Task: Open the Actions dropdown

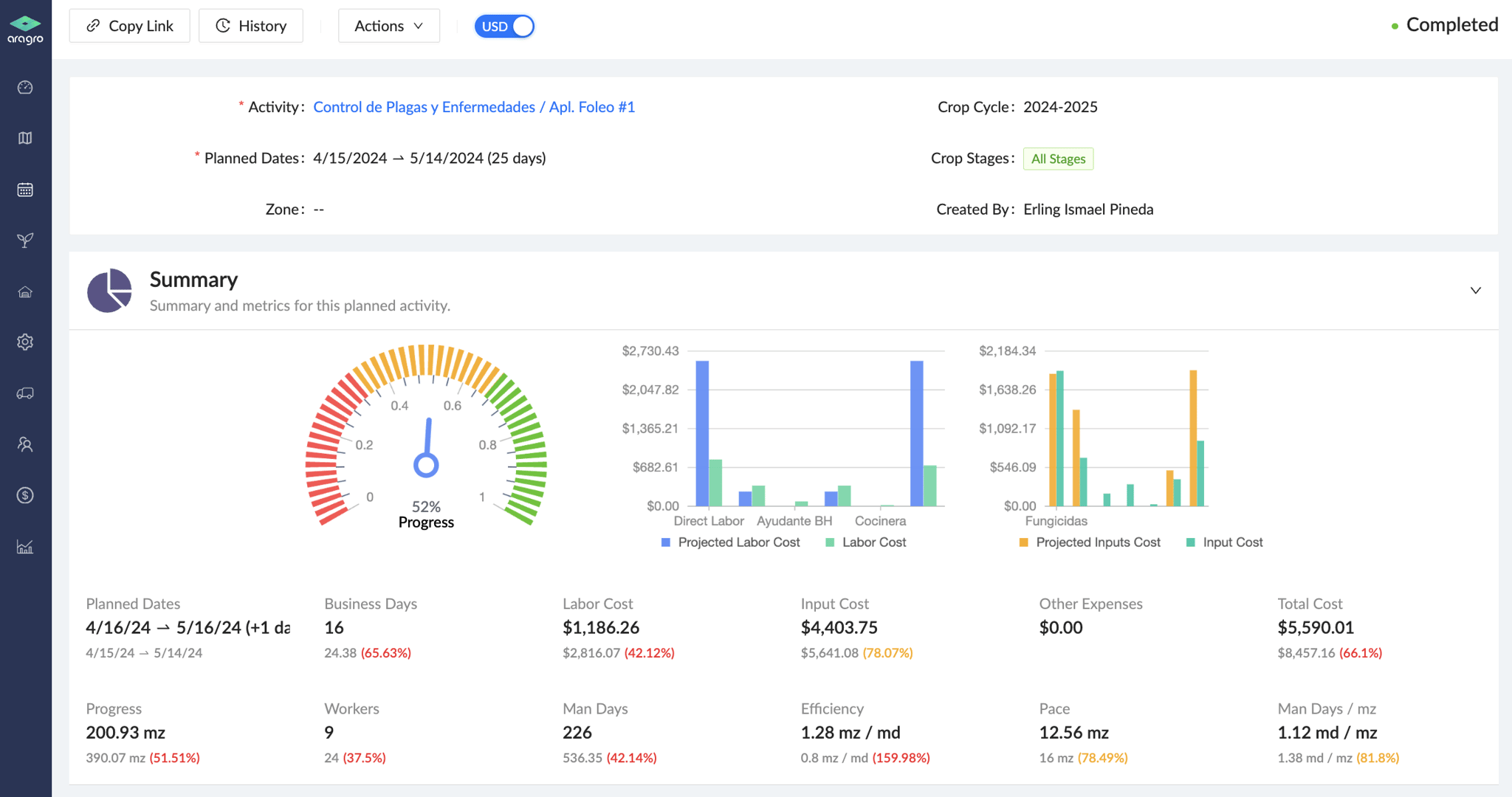Action: [x=389, y=25]
